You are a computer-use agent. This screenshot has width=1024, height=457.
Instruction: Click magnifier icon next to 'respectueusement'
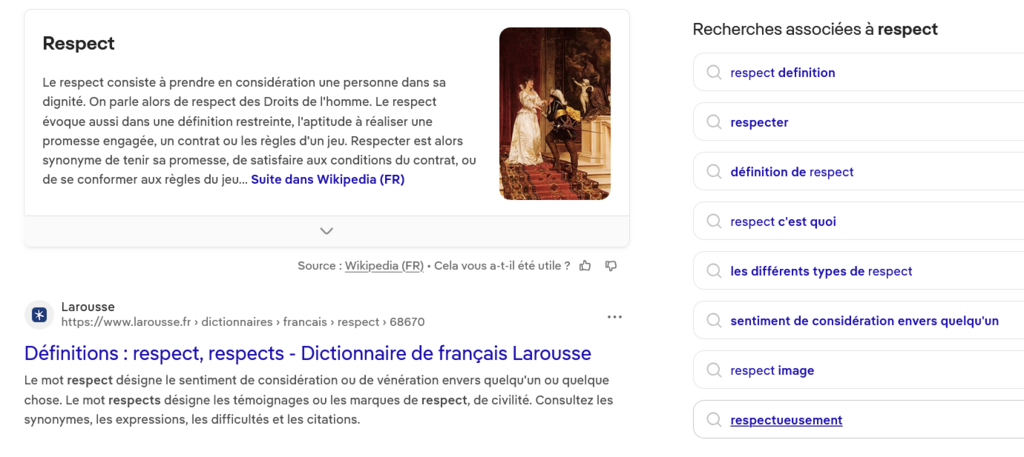point(713,420)
